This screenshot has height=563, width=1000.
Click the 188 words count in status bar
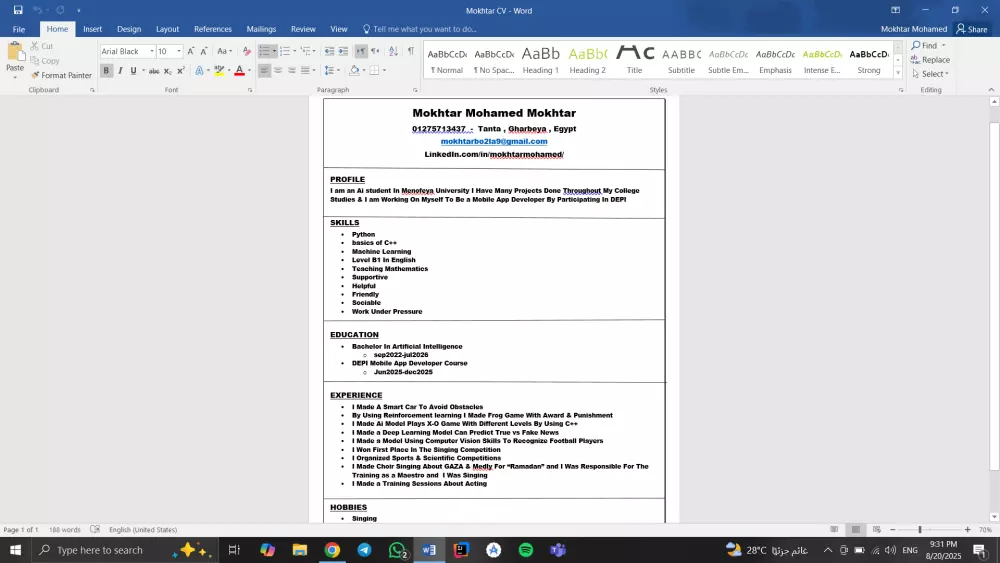pos(65,530)
